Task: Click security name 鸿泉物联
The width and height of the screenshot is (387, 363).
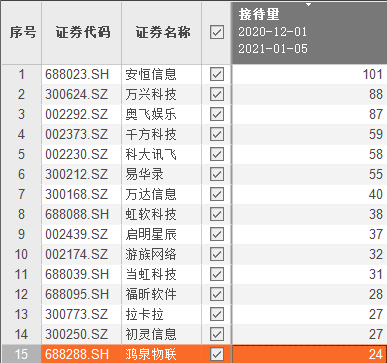Action: (151, 354)
